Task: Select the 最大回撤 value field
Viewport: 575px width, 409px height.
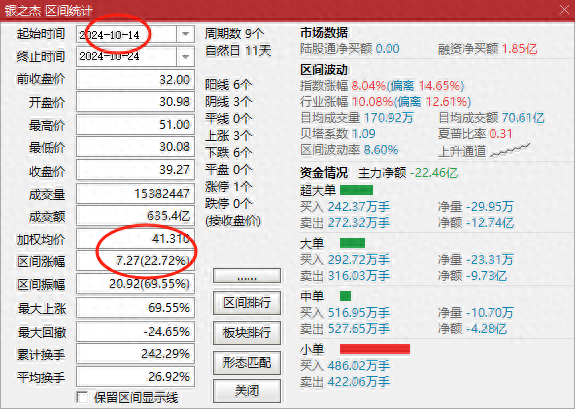Action: tap(135, 332)
